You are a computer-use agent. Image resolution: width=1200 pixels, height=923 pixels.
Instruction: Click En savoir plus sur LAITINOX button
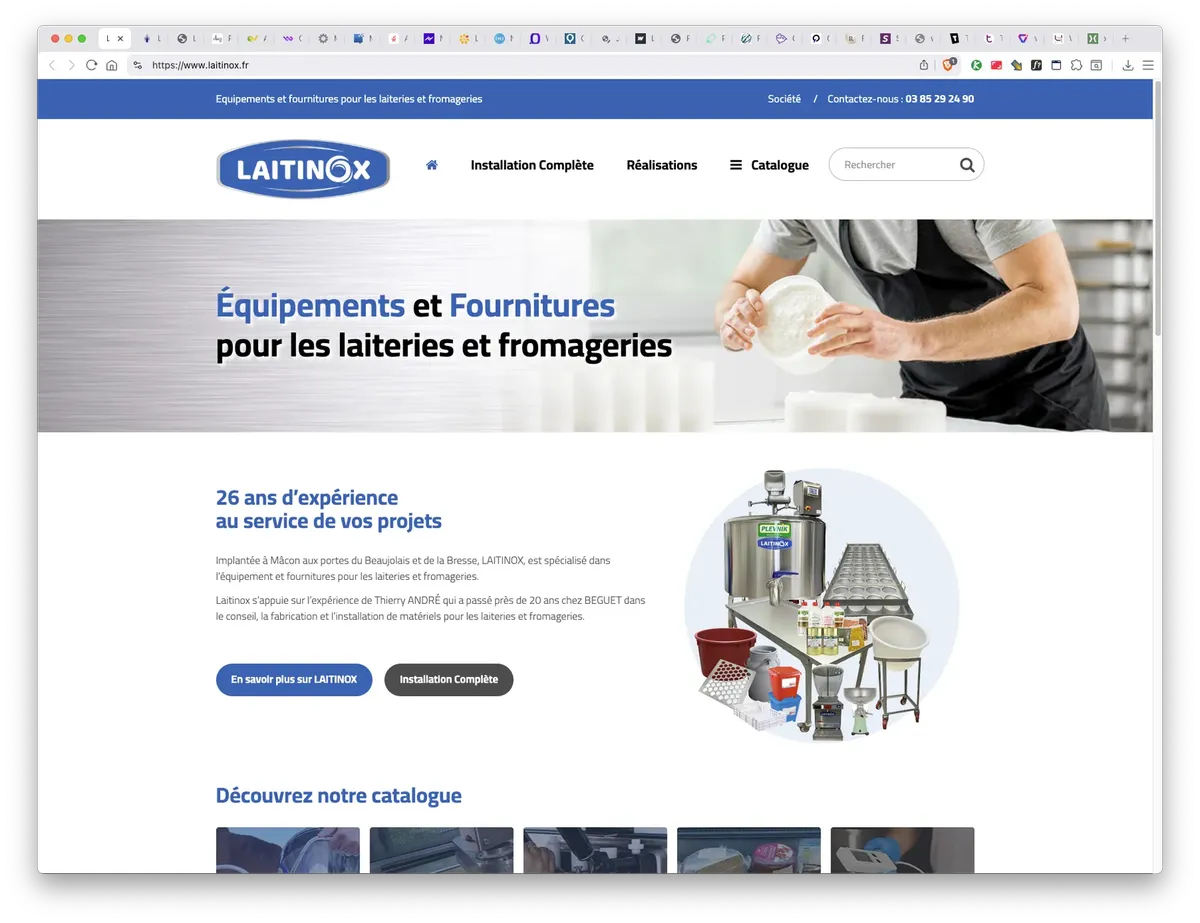294,680
